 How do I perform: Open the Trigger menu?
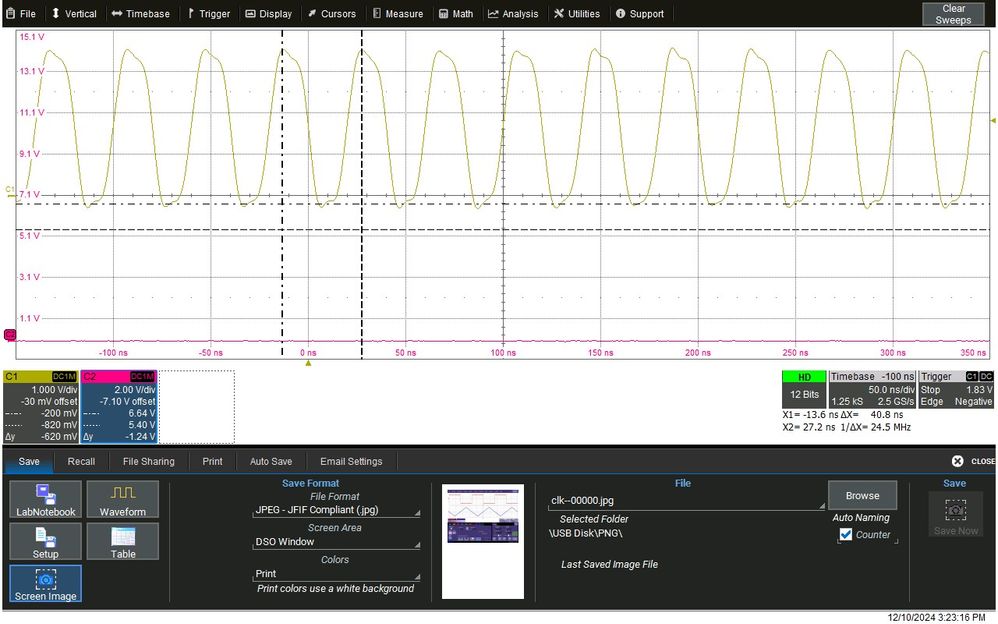(x=209, y=13)
